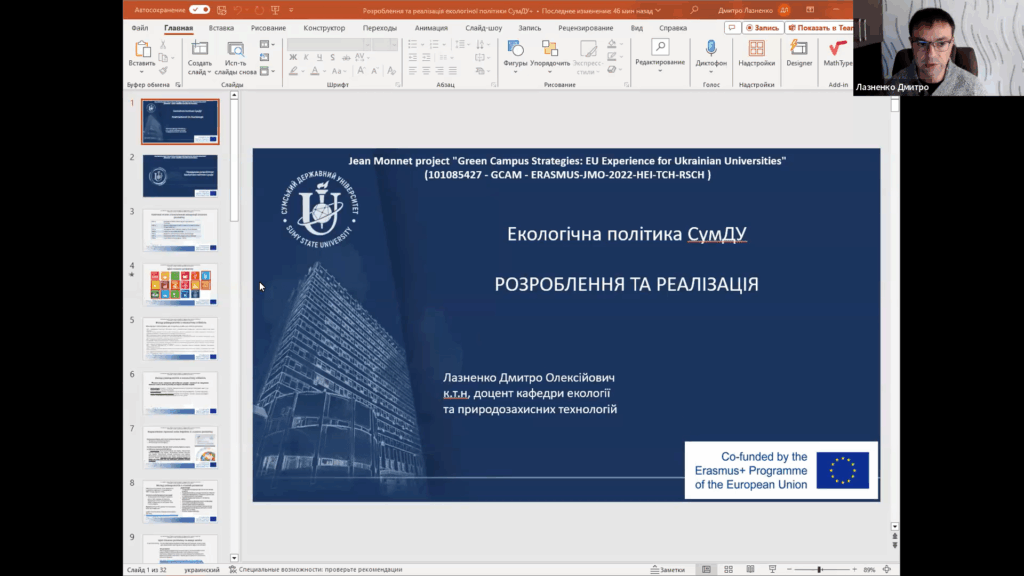This screenshot has height=576, width=1024.
Task: Start the Диктофон microphone dictation
Action: tap(711, 48)
